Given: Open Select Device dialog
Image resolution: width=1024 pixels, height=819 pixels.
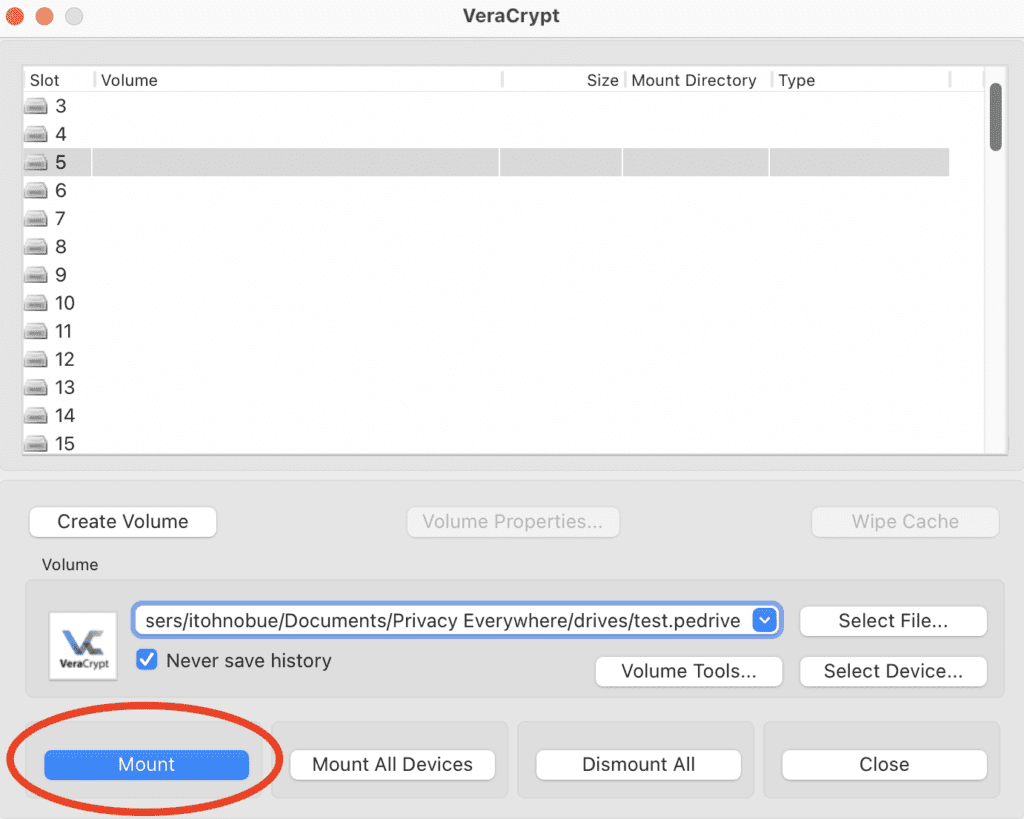Looking at the screenshot, I should click(893, 671).
